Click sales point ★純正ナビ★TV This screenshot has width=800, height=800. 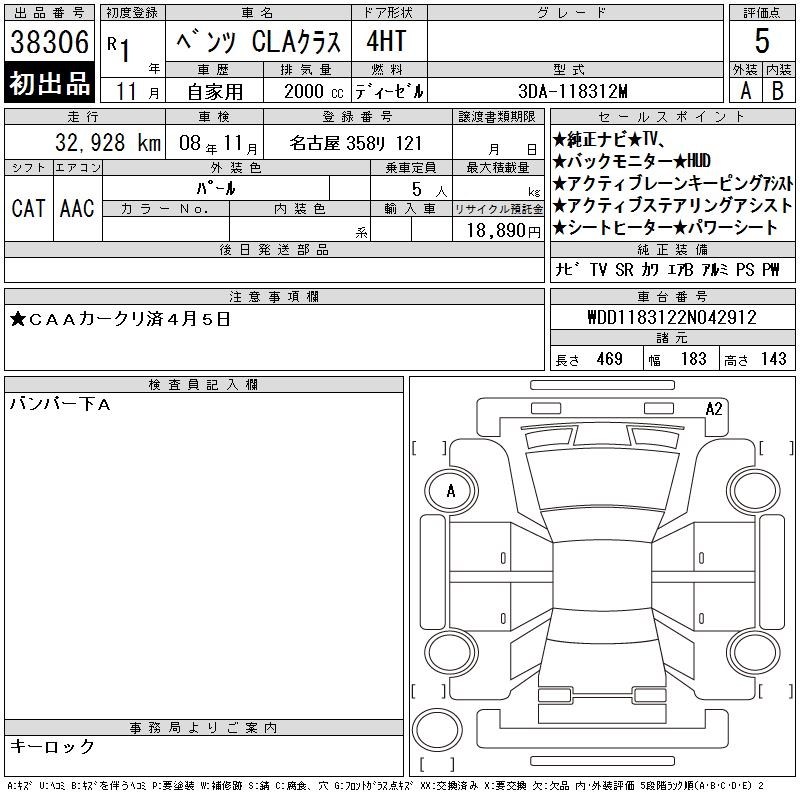coord(608,139)
